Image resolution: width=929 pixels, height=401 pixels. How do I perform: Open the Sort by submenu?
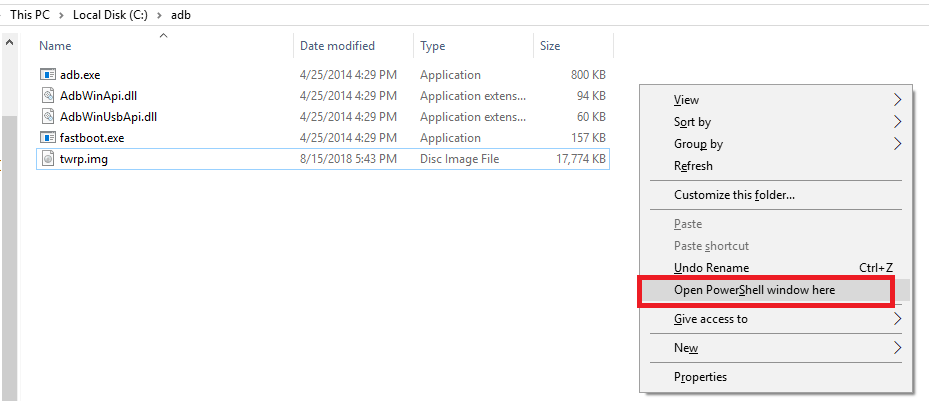pos(776,122)
